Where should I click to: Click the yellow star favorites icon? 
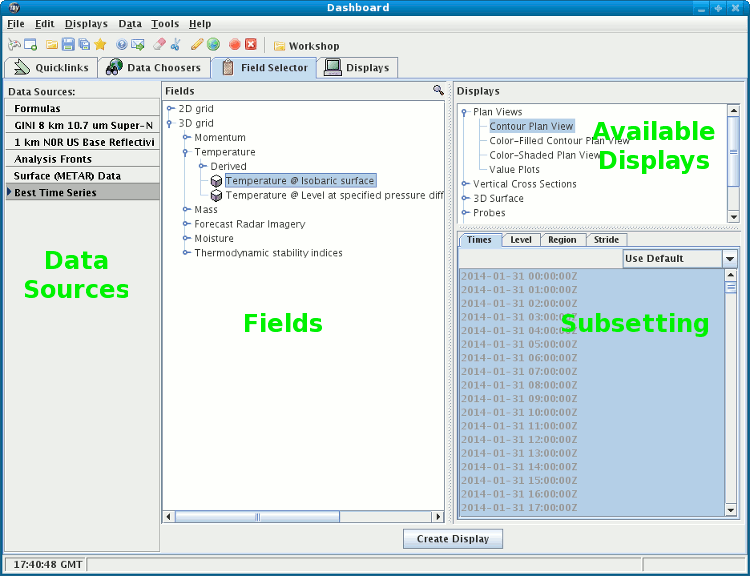100,45
